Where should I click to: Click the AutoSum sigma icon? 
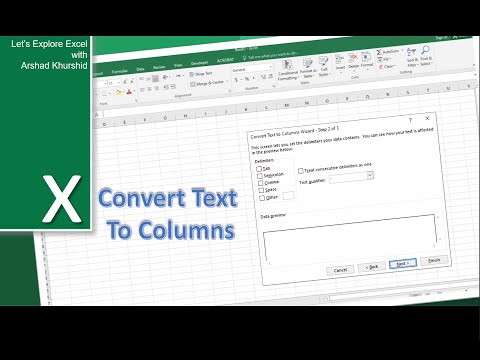click(x=379, y=53)
